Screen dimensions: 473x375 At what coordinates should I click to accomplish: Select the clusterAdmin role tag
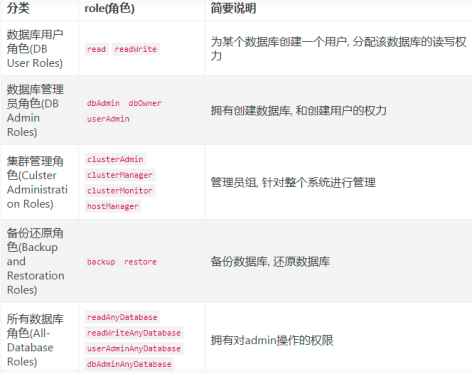coord(115,159)
